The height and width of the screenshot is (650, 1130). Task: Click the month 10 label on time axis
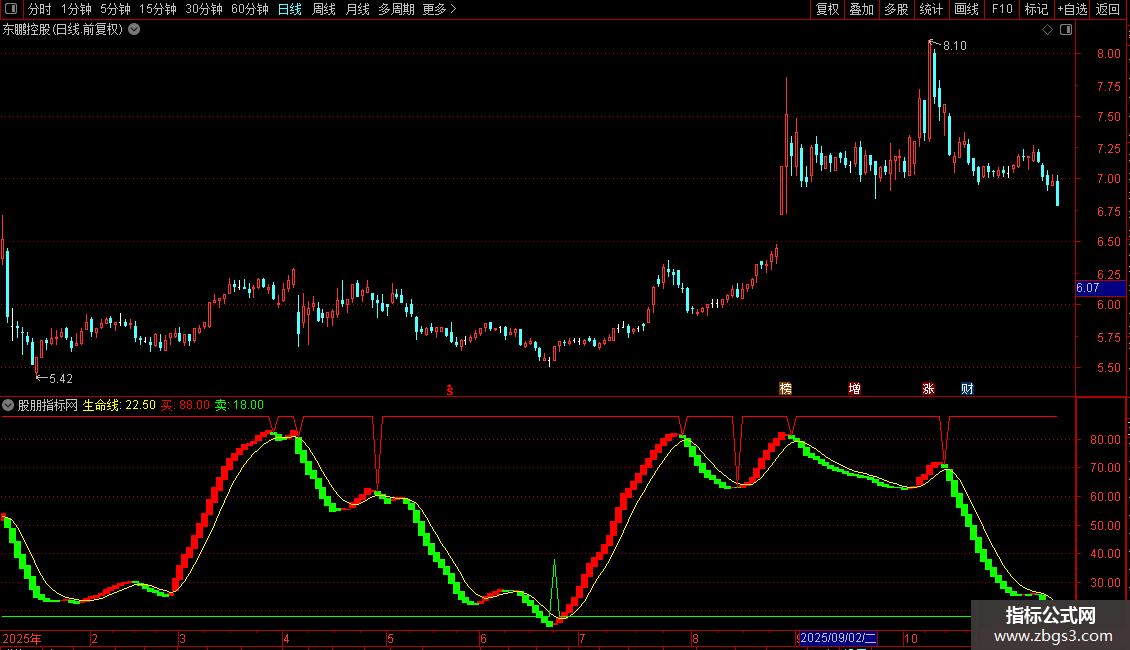tap(911, 638)
